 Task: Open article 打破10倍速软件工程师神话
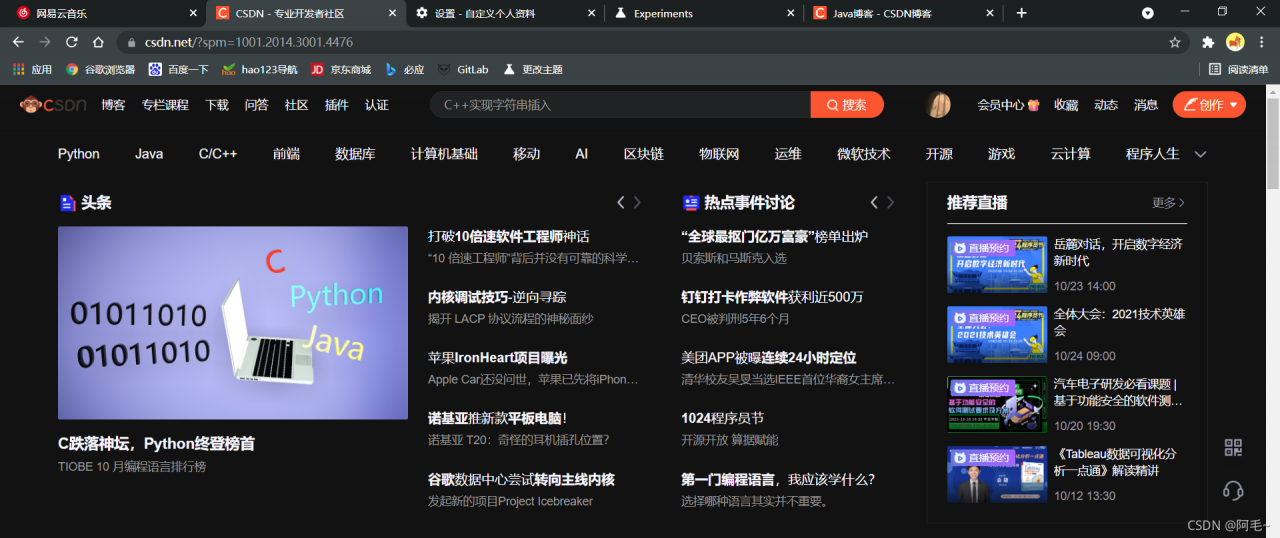(x=509, y=236)
